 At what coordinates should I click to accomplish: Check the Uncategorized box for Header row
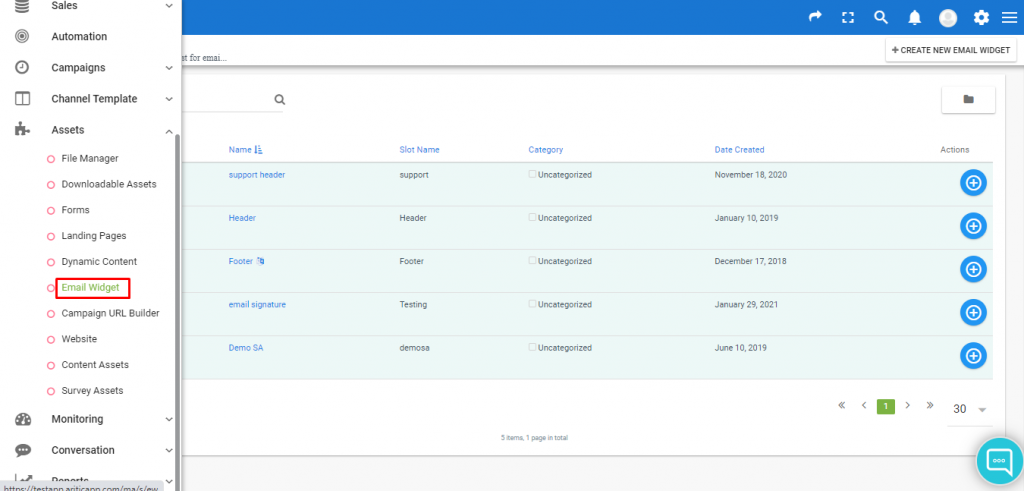532,217
